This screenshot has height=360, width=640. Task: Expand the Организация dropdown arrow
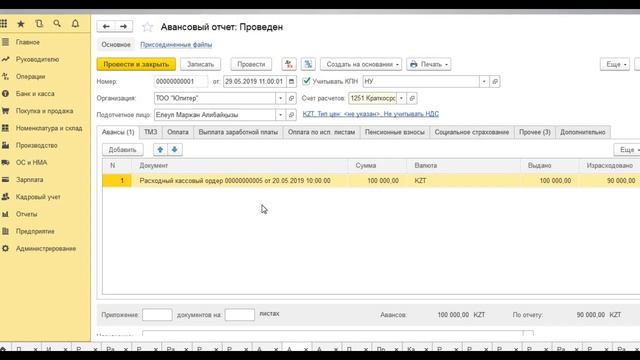tap(280, 98)
